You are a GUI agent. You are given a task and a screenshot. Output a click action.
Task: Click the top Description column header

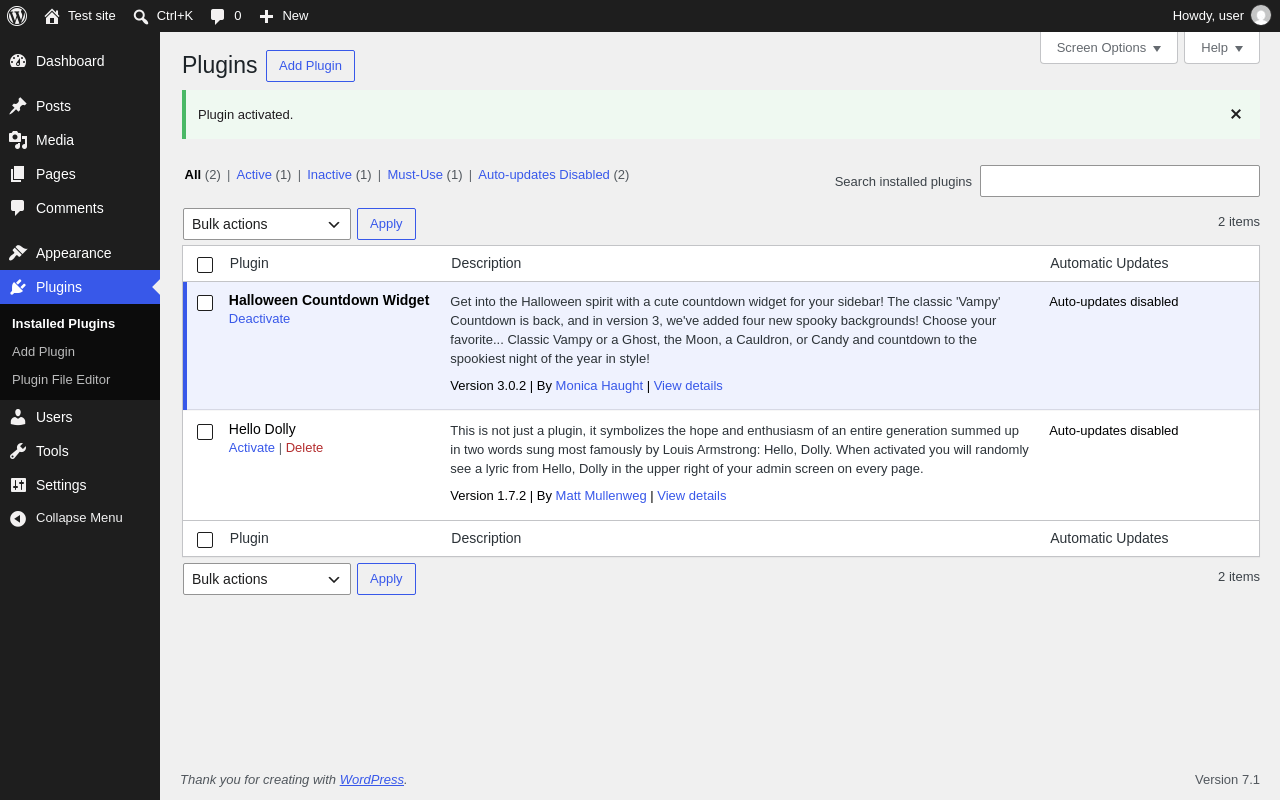pyautogui.click(x=486, y=263)
